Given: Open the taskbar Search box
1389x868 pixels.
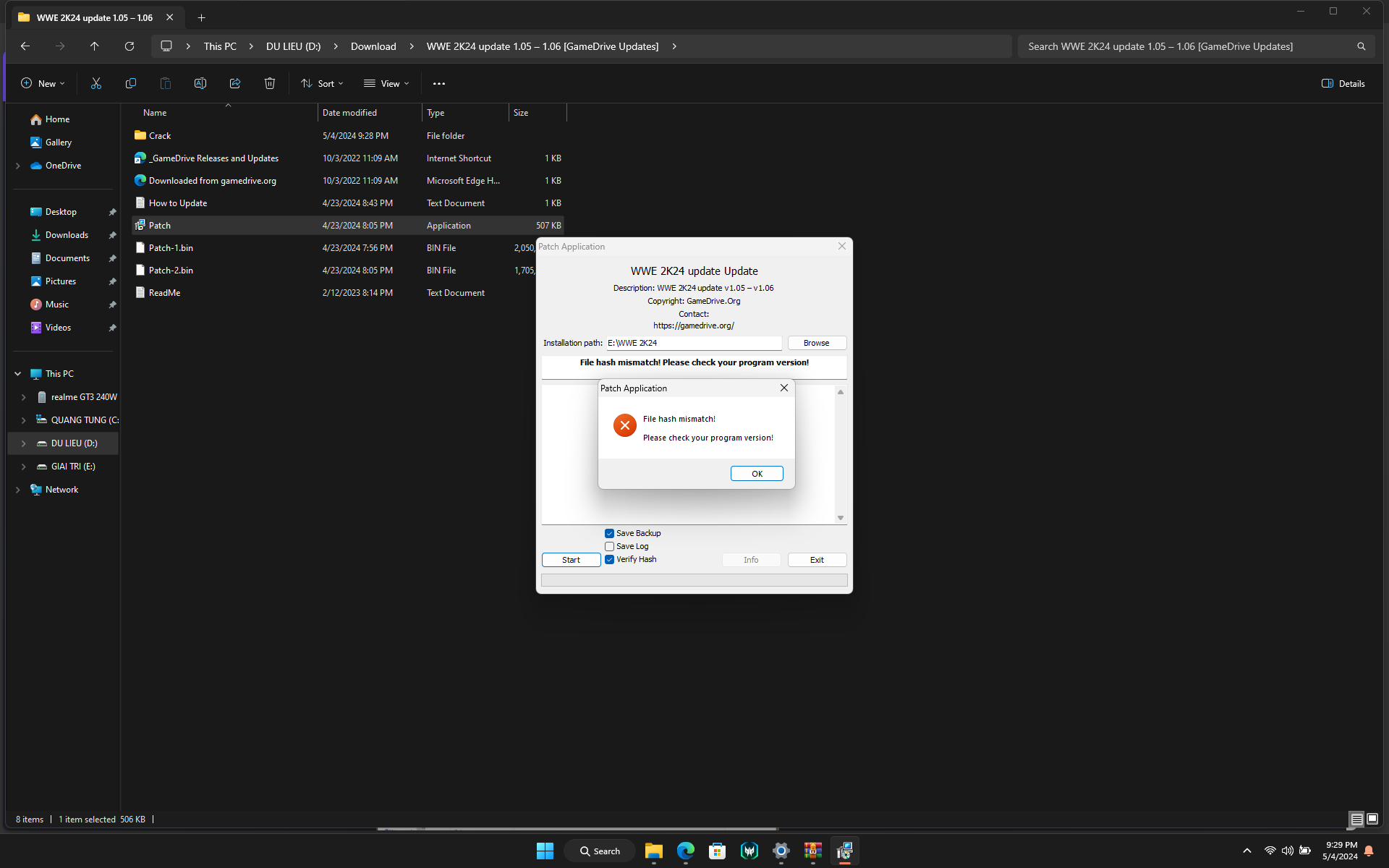Looking at the screenshot, I should point(600,851).
